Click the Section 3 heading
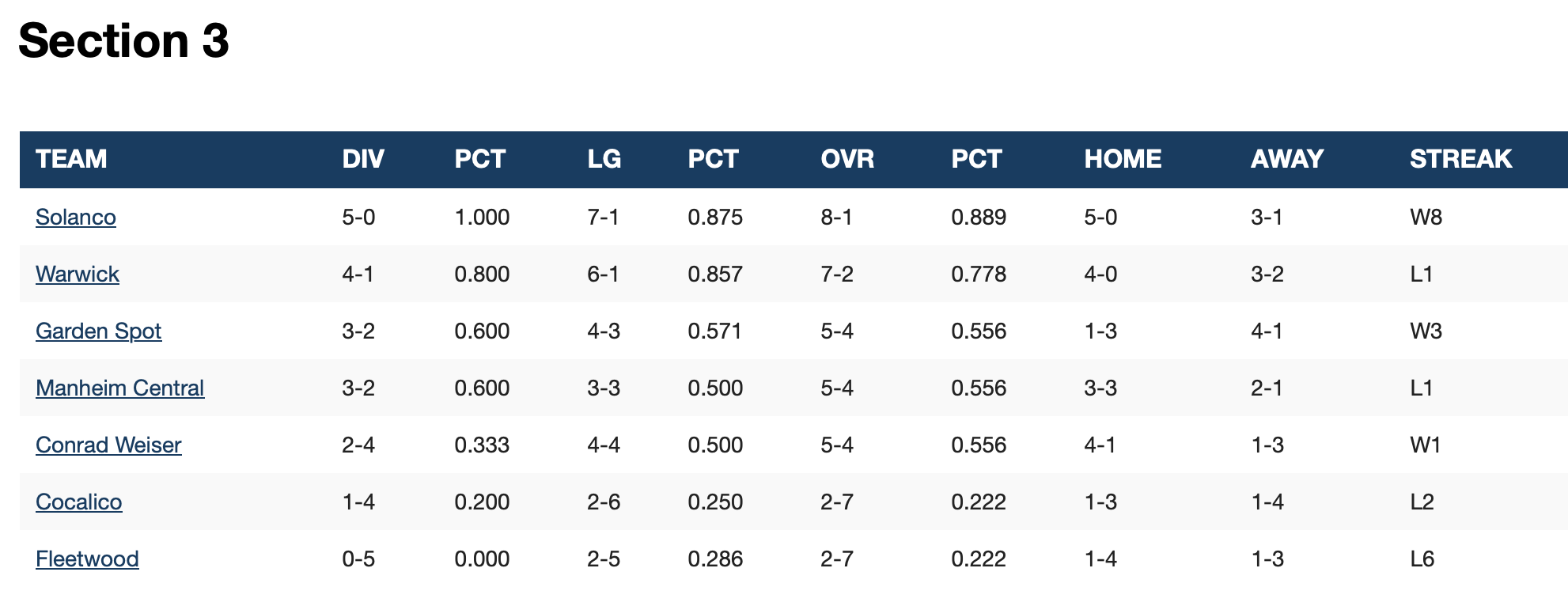 pyautogui.click(x=123, y=40)
